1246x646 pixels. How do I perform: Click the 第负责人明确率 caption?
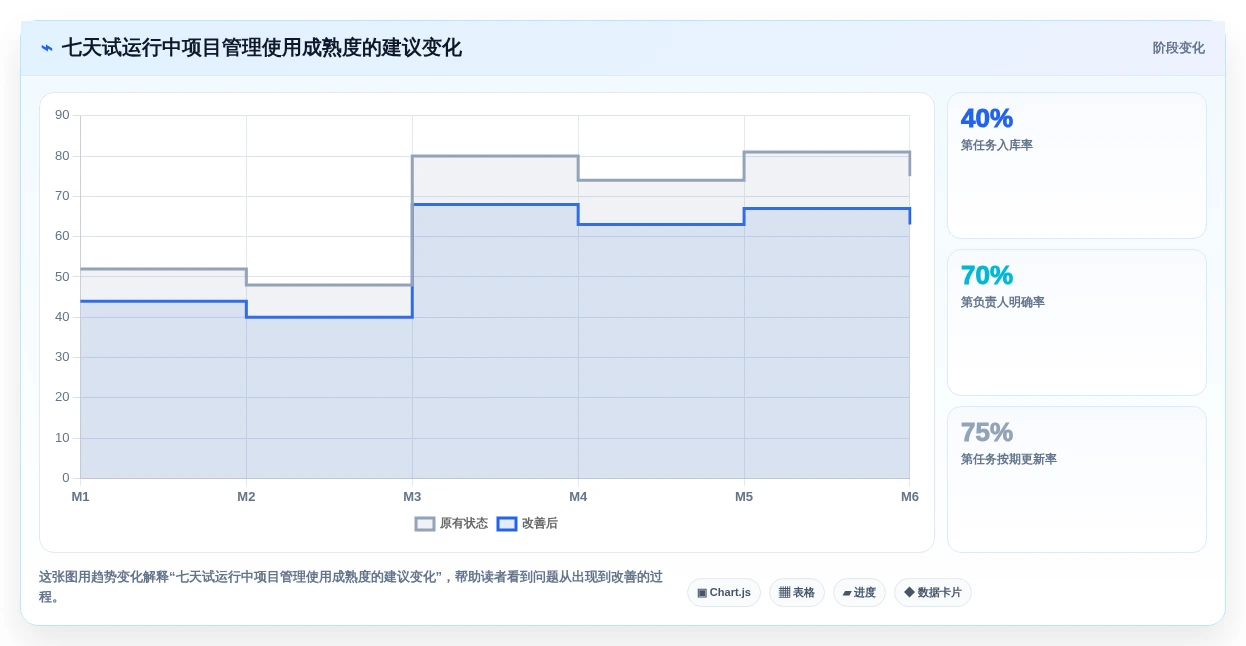(1003, 302)
